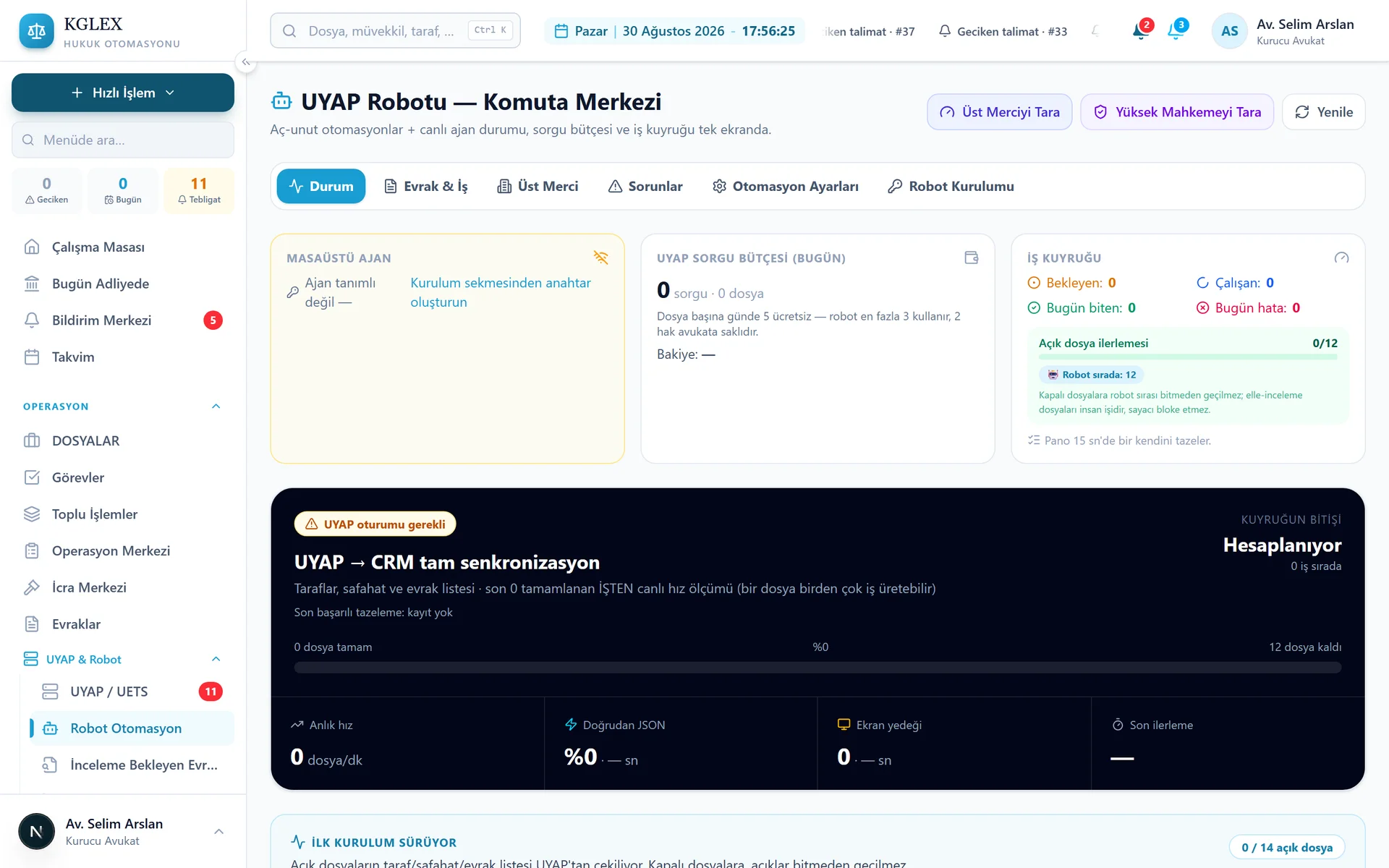
Task: Click the Bugün hata: 0 status
Action: [x=1249, y=308]
